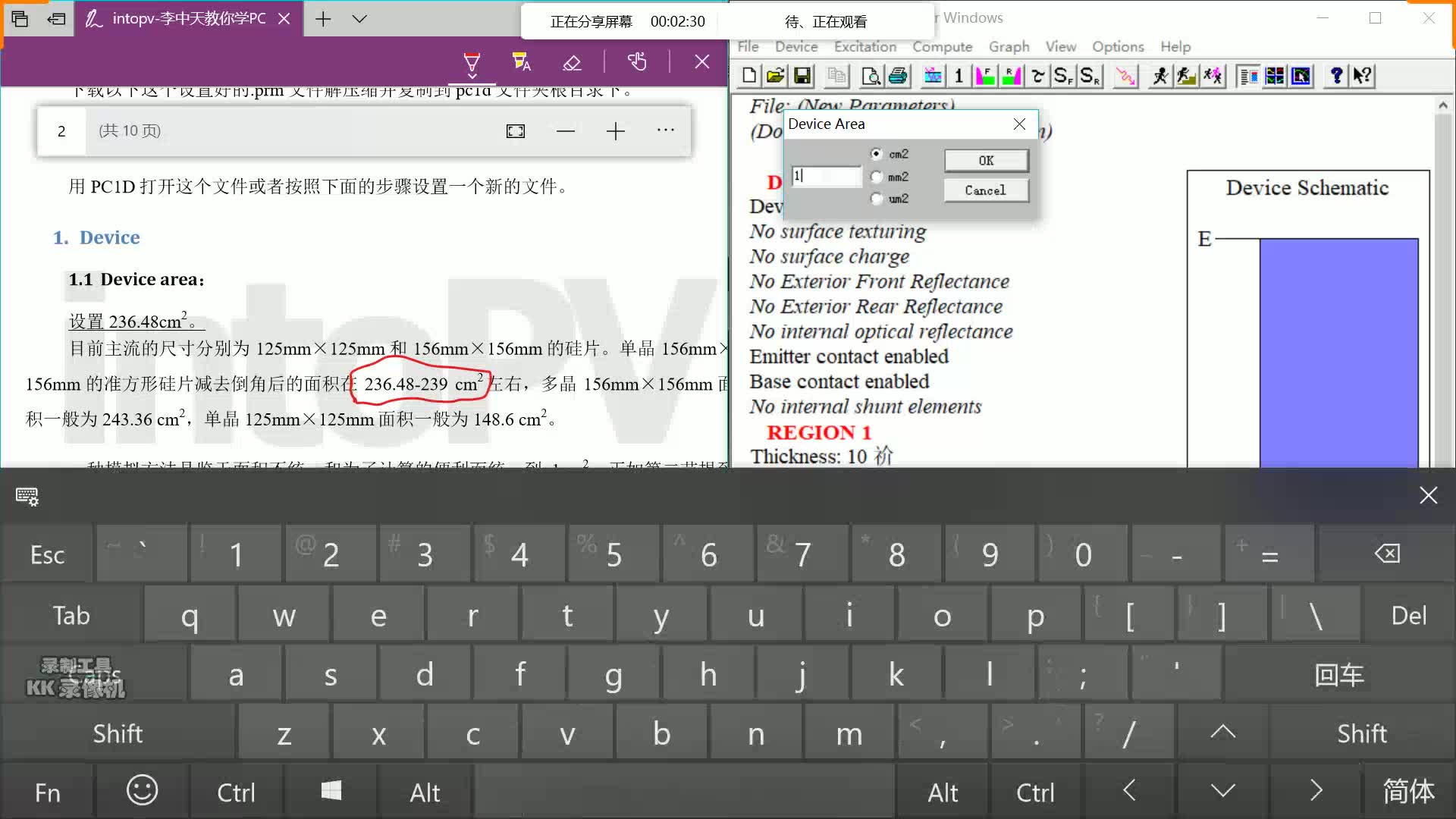Select the cm2 unit radio button
The height and width of the screenshot is (819, 1456).
click(877, 154)
